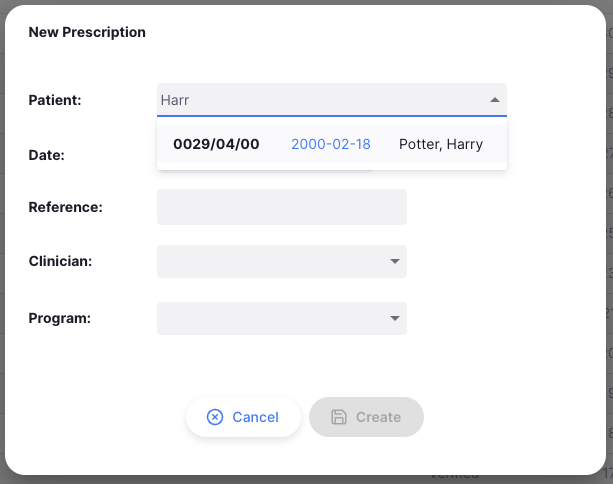Select Potter, Harry from patient suggestions
Image resolution: width=613 pixels, height=484 pixels.
pyautogui.click(x=440, y=144)
